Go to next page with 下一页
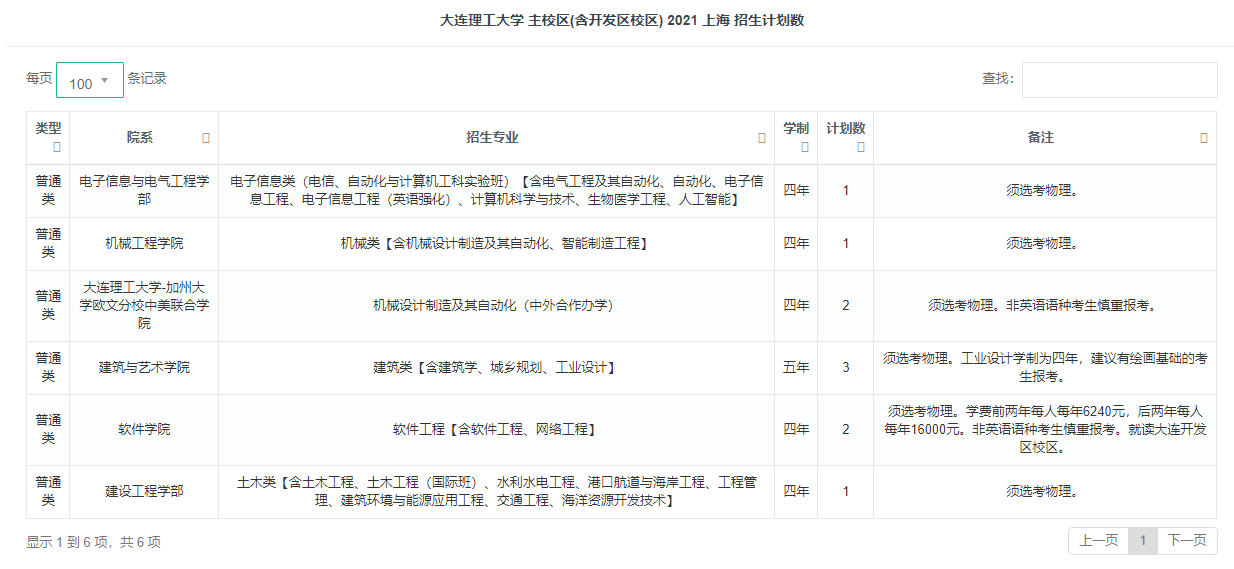Viewport: 1234px width, 569px height. [1188, 540]
